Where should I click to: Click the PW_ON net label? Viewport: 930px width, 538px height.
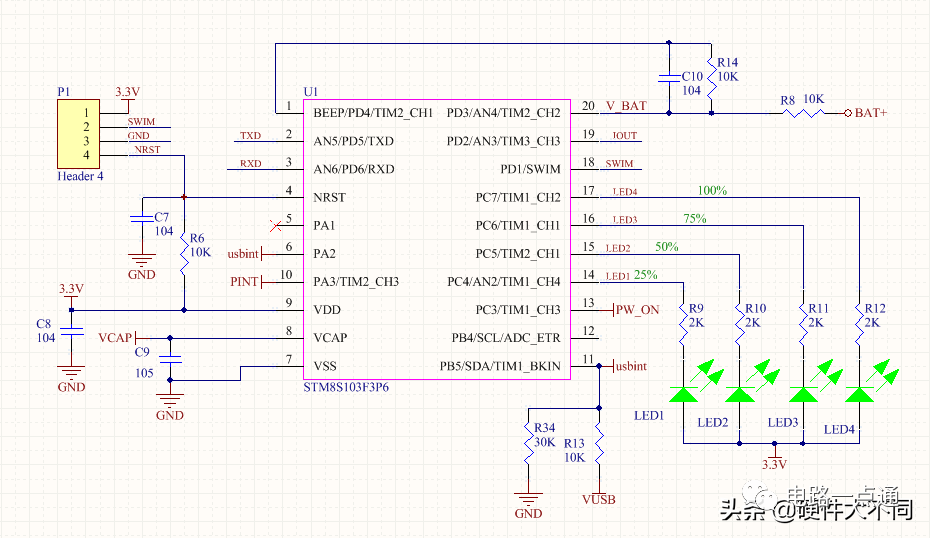(x=638, y=310)
